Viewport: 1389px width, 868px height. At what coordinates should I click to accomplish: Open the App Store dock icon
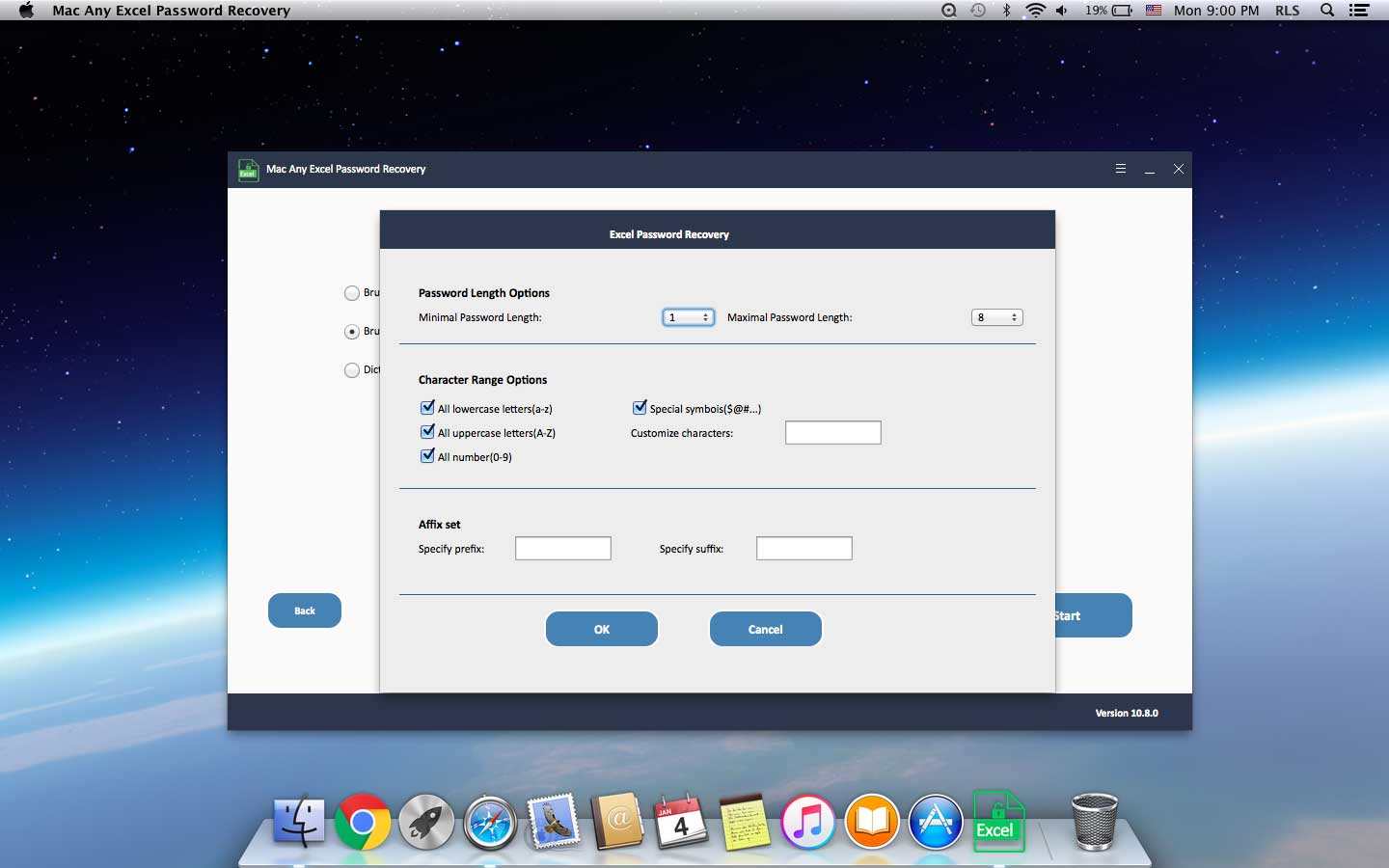pos(935,823)
